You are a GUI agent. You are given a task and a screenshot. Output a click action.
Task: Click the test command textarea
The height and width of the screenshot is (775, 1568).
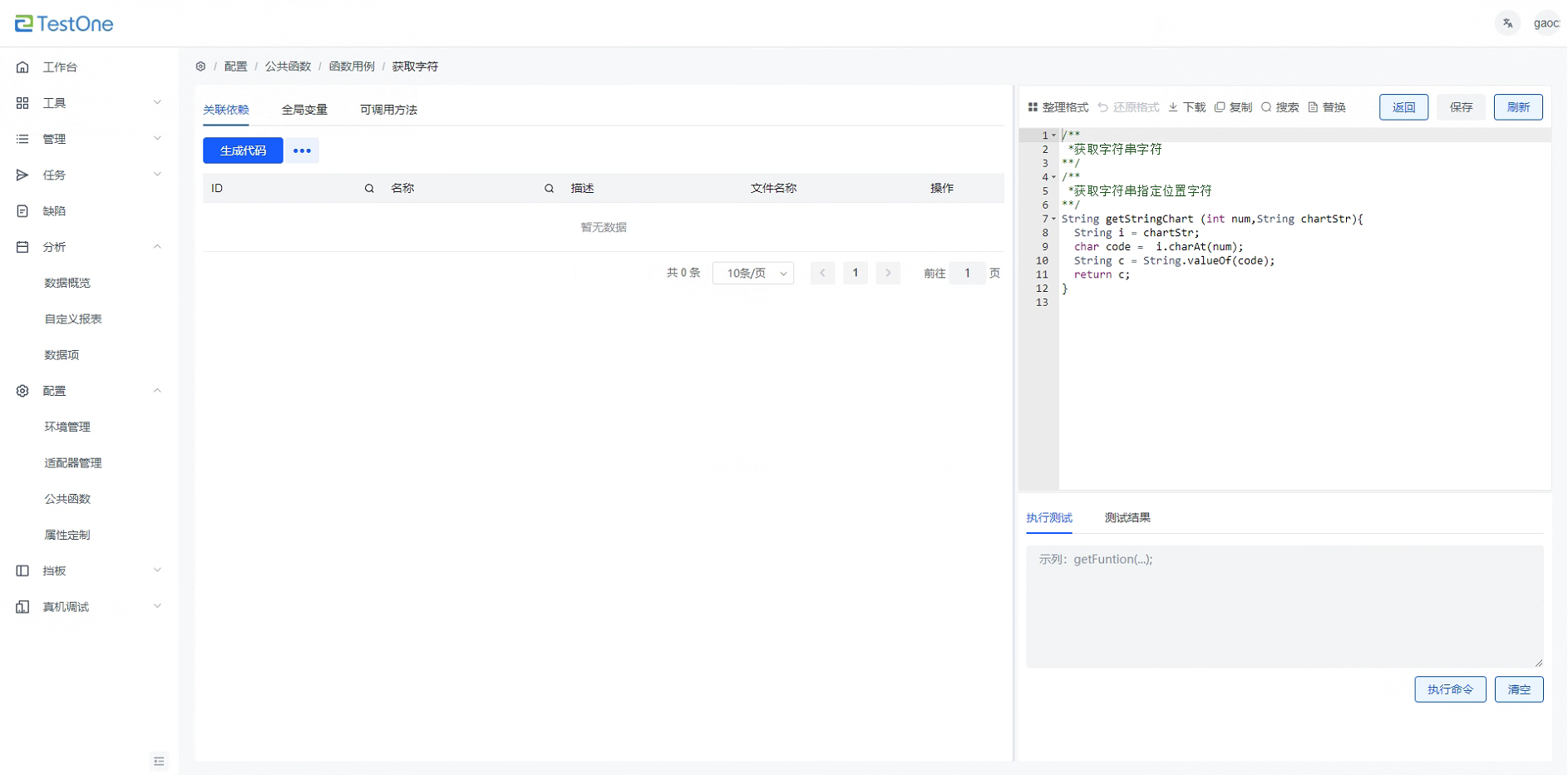(1284, 607)
